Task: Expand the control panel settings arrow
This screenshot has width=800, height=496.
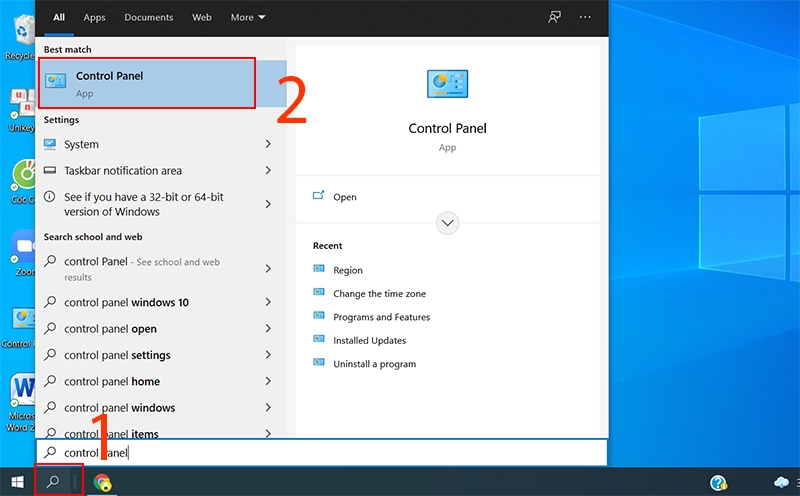Action: [x=268, y=355]
